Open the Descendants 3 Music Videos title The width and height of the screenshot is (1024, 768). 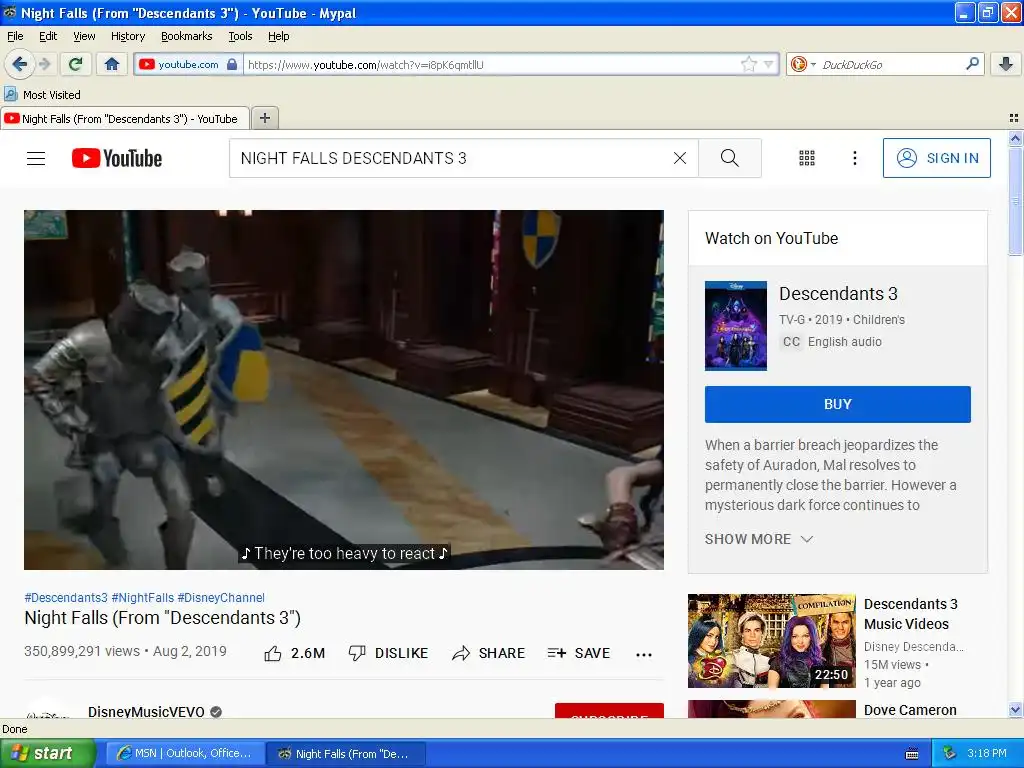910,614
